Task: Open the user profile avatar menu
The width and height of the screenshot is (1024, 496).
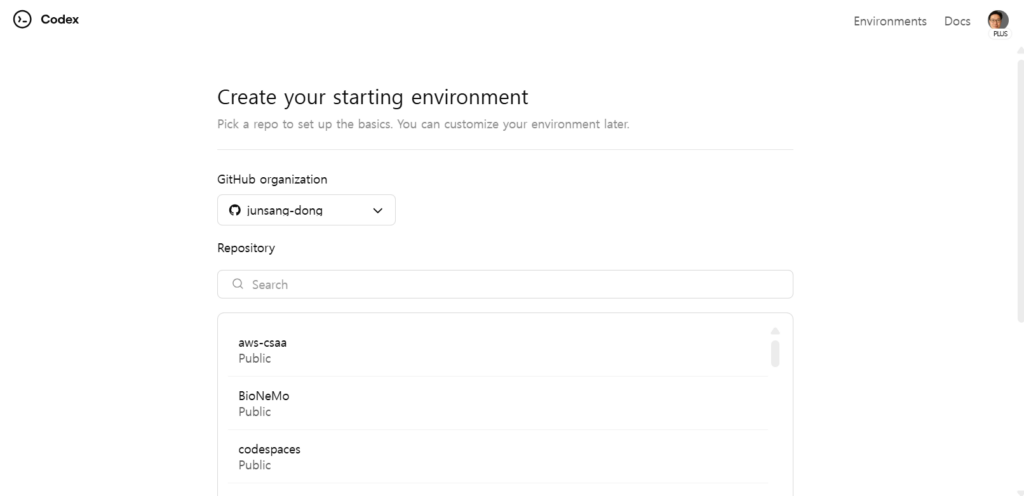Action: (997, 20)
